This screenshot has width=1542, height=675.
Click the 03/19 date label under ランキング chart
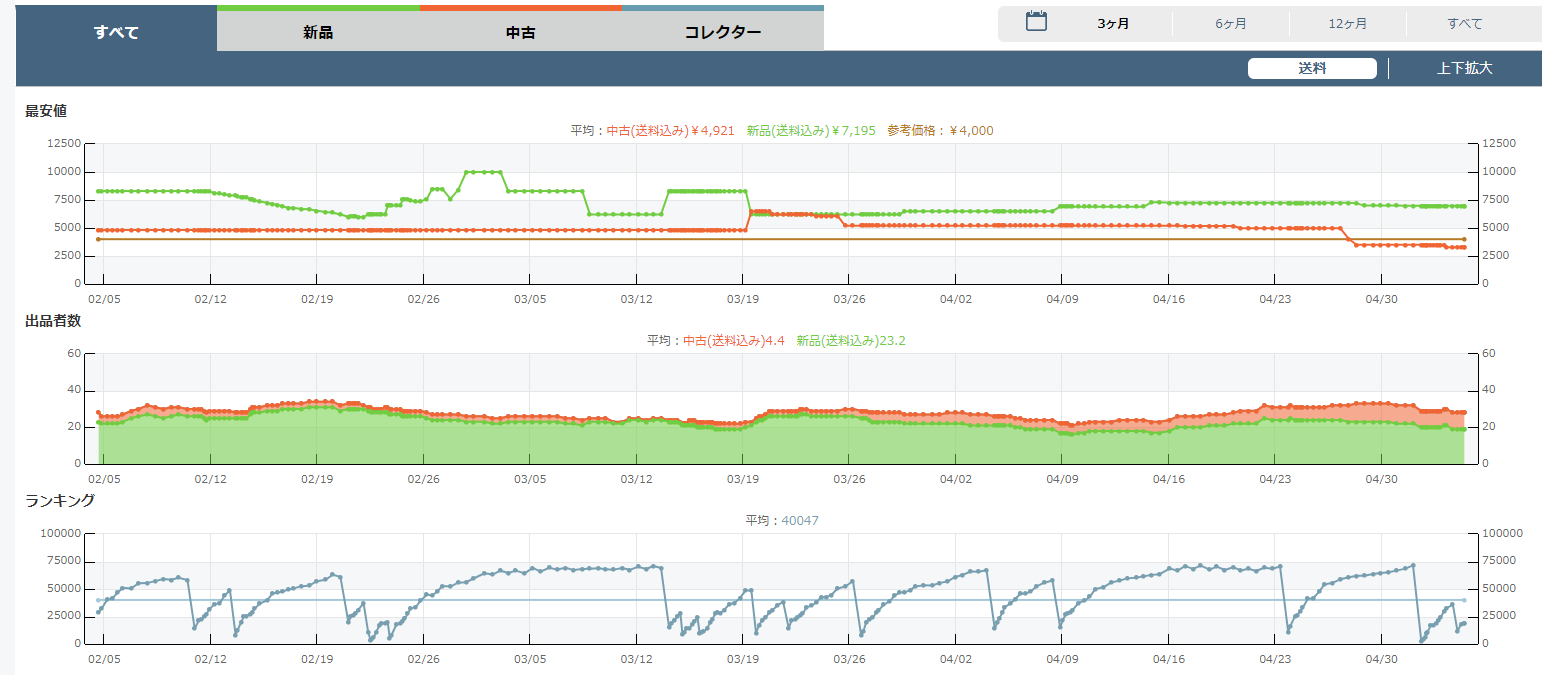click(742, 659)
